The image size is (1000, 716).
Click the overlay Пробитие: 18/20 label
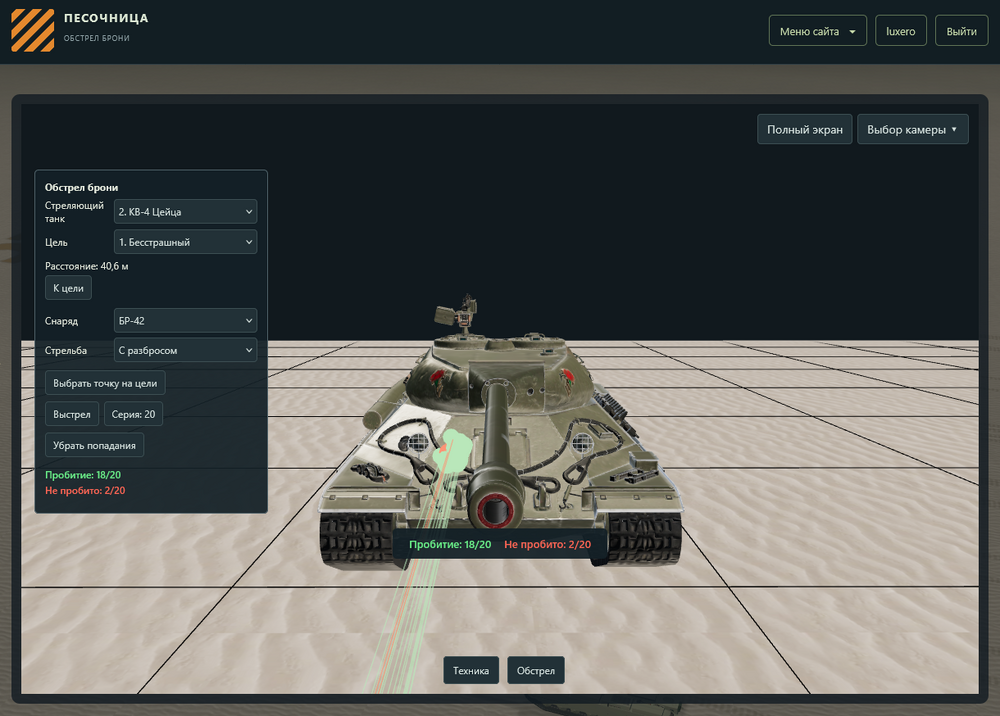pyautogui.click(x=450, y=544)
